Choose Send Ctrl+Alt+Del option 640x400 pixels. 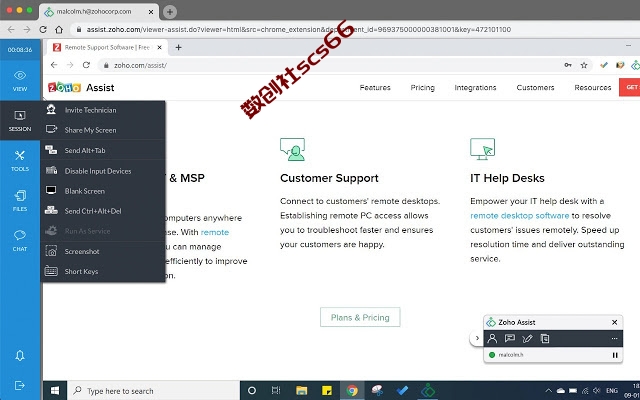[x=103, y=211]
